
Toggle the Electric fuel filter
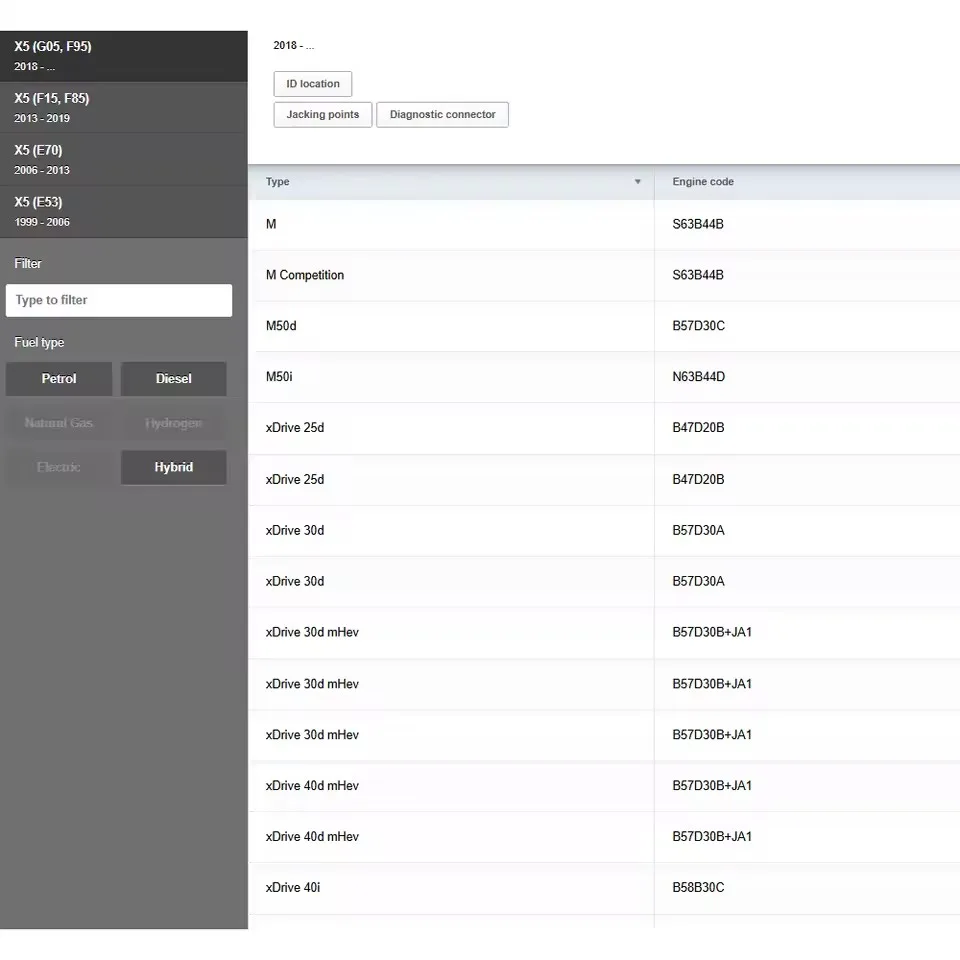(59, 467)
